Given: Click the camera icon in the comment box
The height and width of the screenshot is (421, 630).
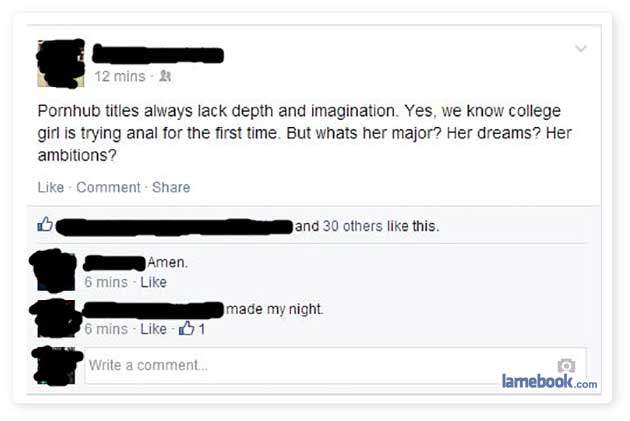Looking at the screenshot, I should point(566,365).
